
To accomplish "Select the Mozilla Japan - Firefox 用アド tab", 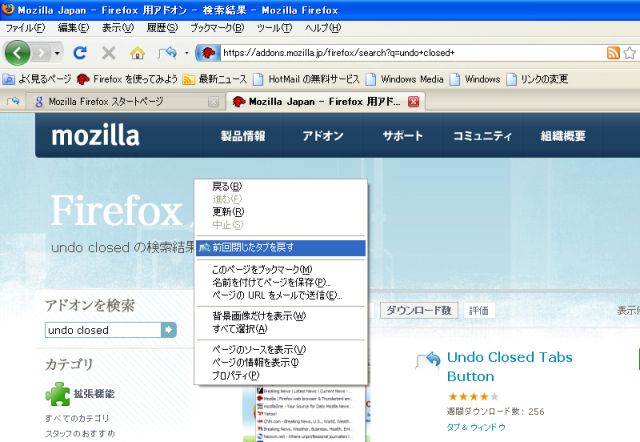I will tap(318, 102).
